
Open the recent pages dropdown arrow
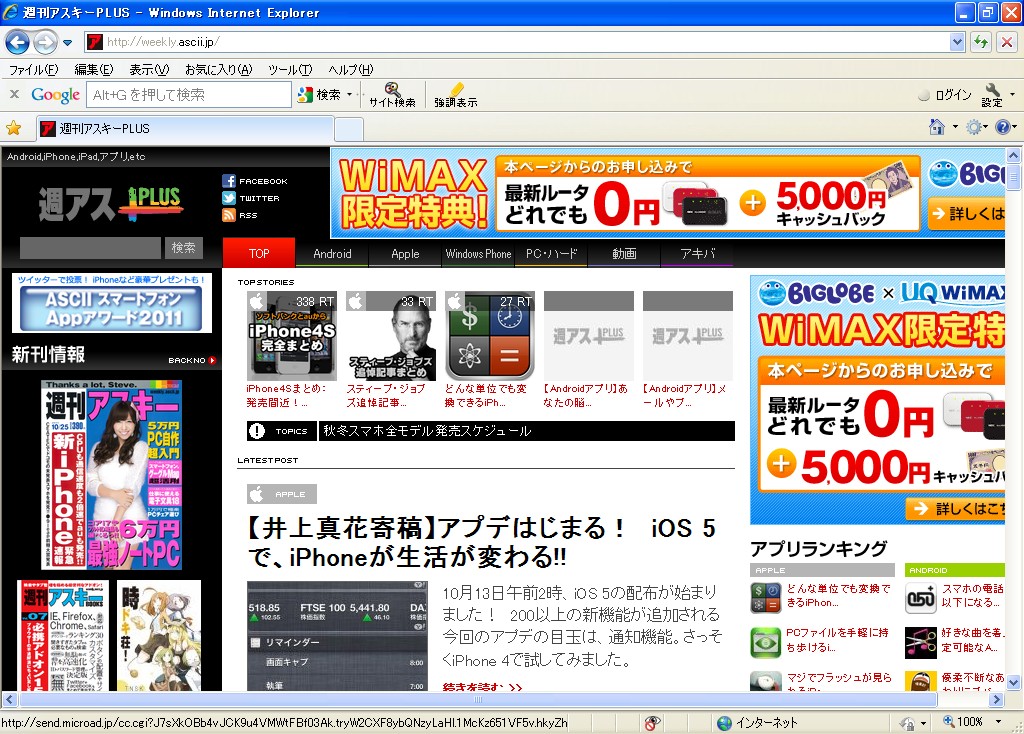pyautogui.click(x=67, y=43)
